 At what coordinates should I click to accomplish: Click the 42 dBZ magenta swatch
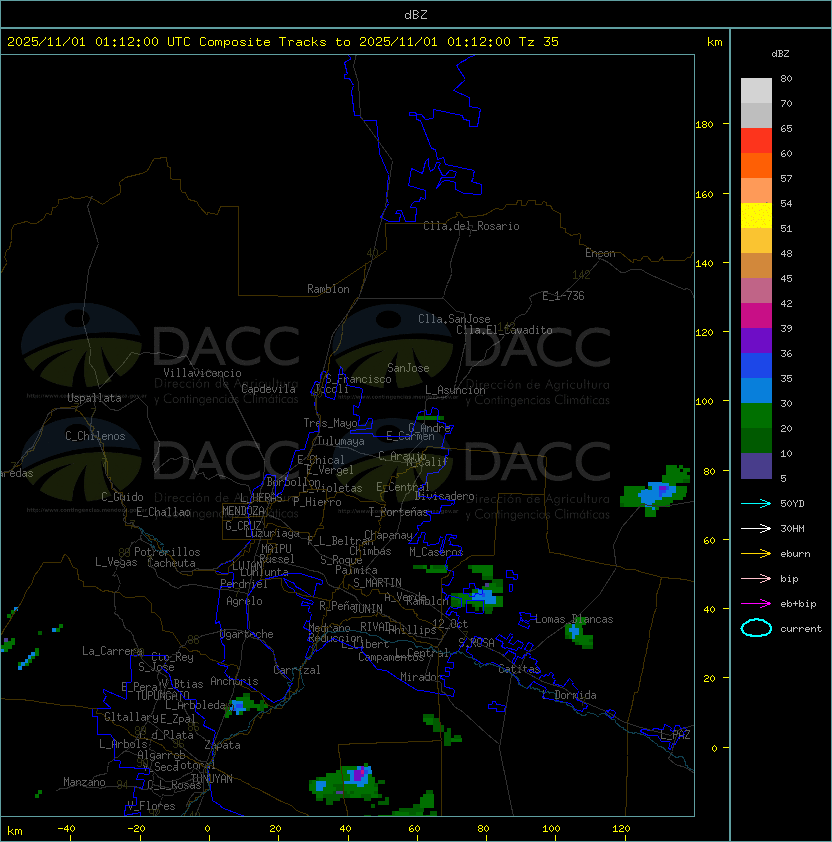(756, 315)
